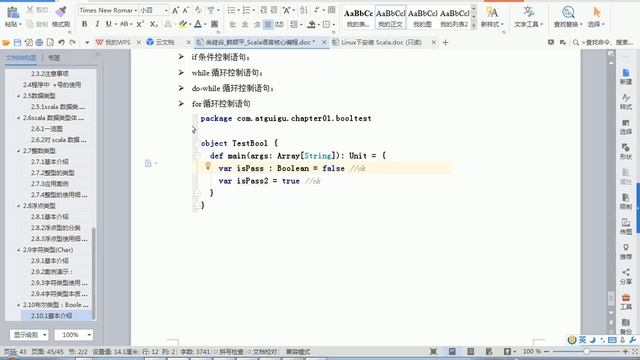This screenshot has width=640, height=360.
Task: Click the bulleted list icon
Action: pos(231,10)
